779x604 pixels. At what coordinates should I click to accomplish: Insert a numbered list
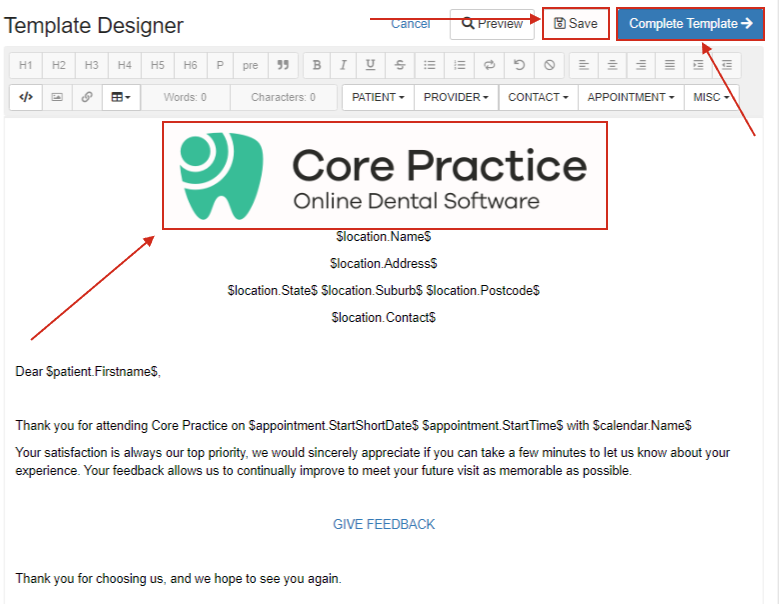click(x=460, y=65)
